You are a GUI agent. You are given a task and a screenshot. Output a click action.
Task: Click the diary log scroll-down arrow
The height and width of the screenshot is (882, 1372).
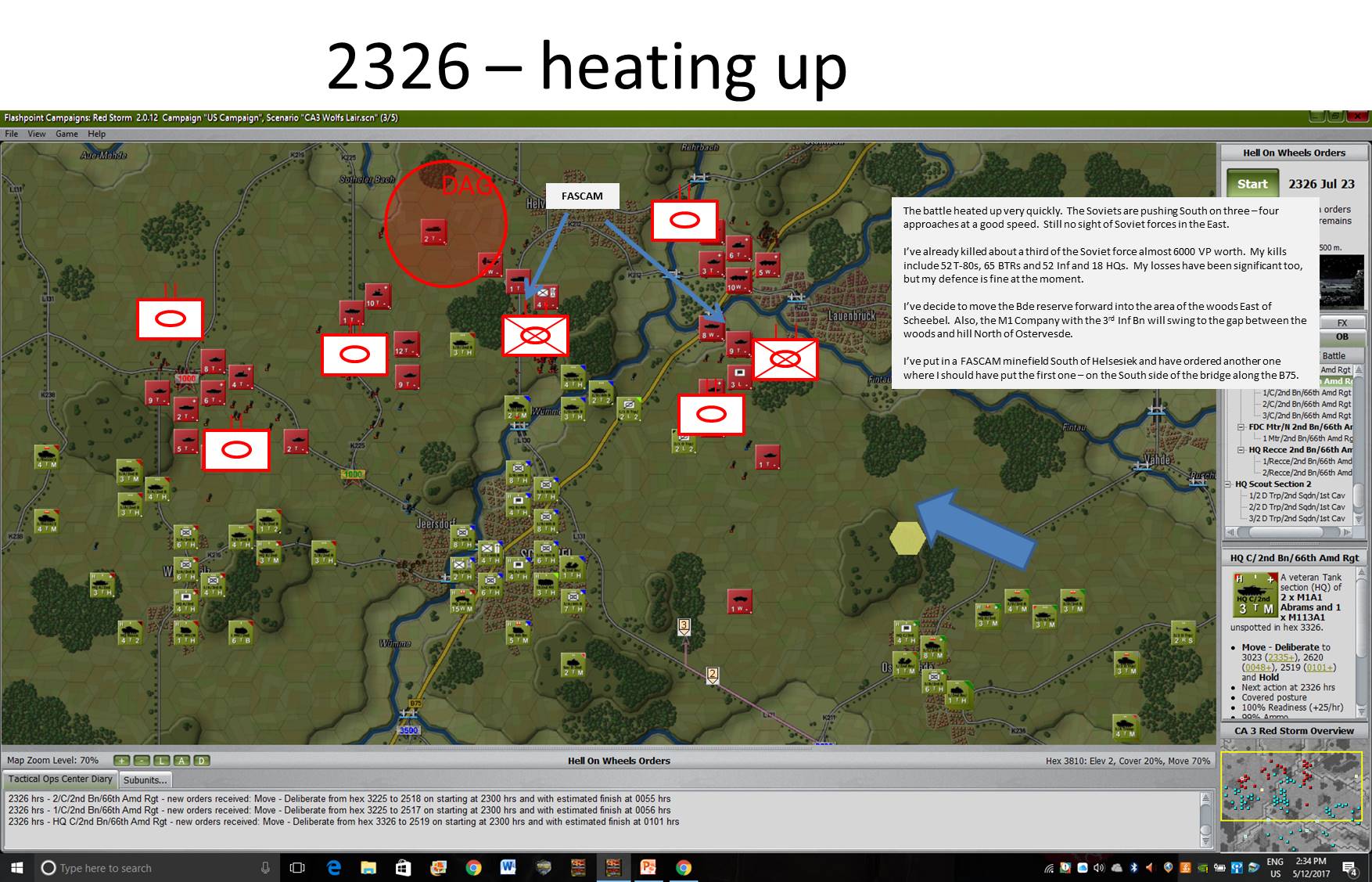click(1205, 841)
